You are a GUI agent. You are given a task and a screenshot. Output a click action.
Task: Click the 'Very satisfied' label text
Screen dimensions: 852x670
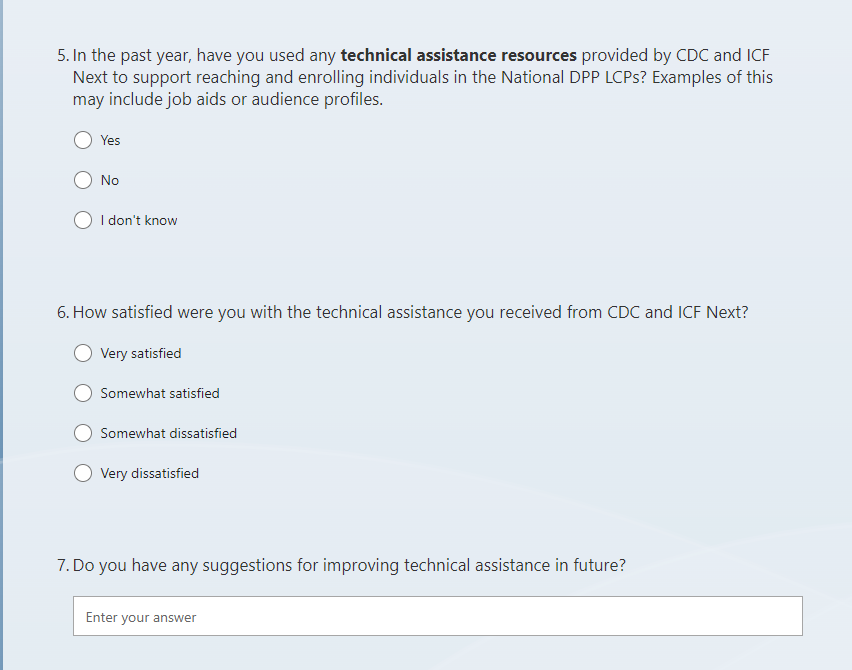pos(141,354)
